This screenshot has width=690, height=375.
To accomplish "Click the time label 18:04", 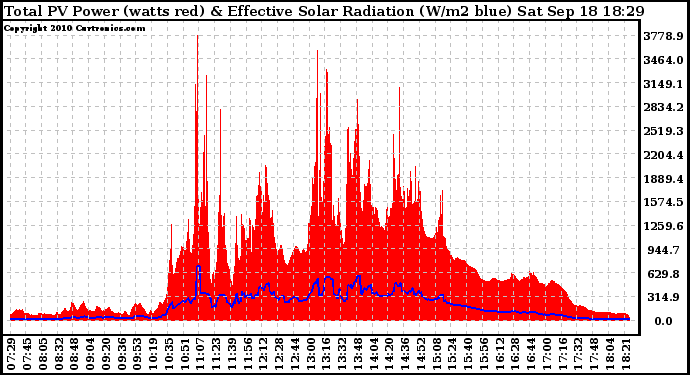I will tap(610, 354).
